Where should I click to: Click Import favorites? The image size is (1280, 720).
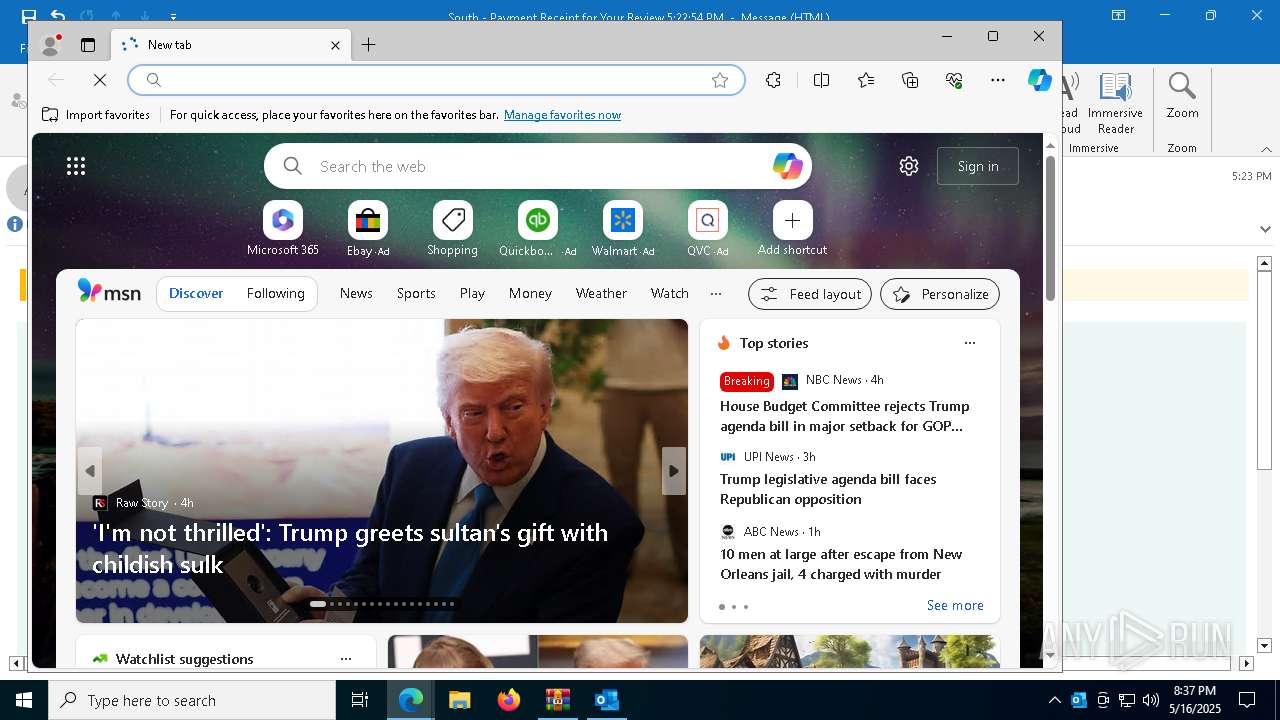click(x=96, y=115)
